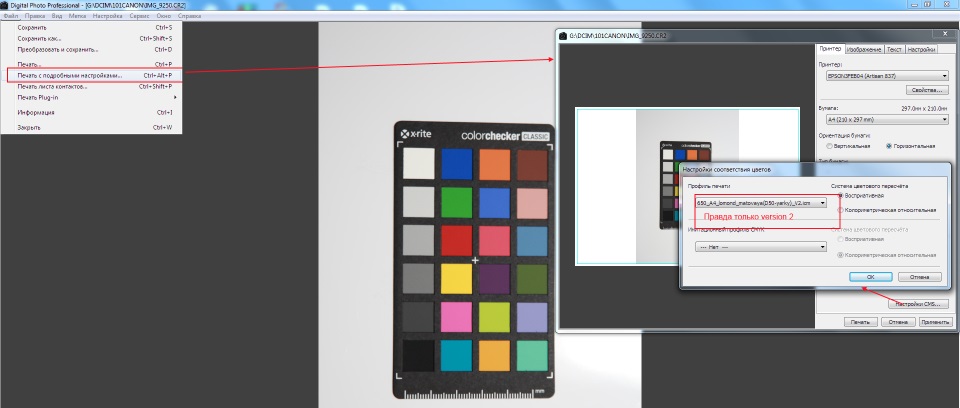Screen dimensions: 960x408
Task: Expand the Печать Plug-in submenu
Action: [x=91, y=97]
